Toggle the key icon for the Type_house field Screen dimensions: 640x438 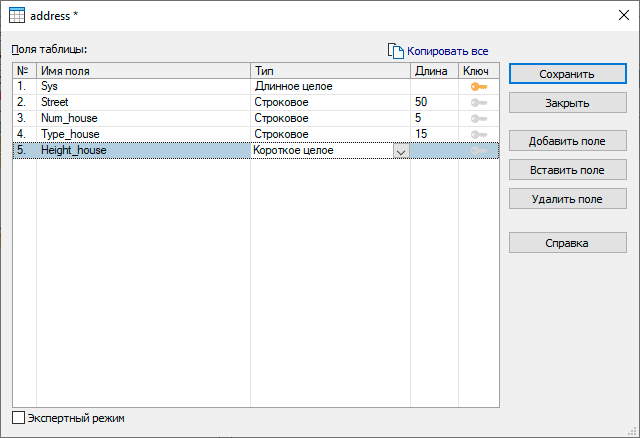(x=478, y=134)
